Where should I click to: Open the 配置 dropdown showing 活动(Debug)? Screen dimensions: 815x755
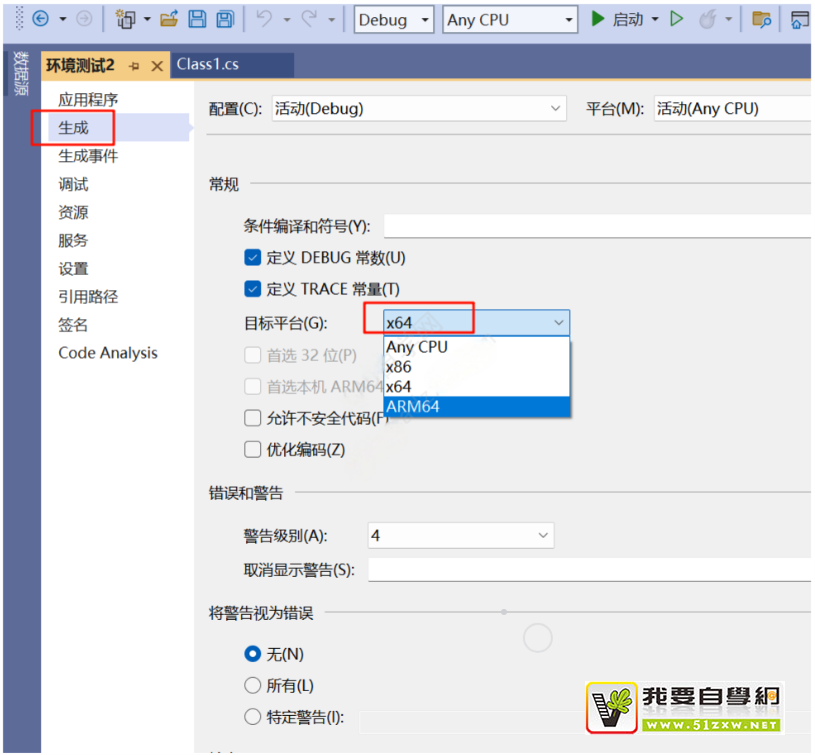tap(418, 108)
